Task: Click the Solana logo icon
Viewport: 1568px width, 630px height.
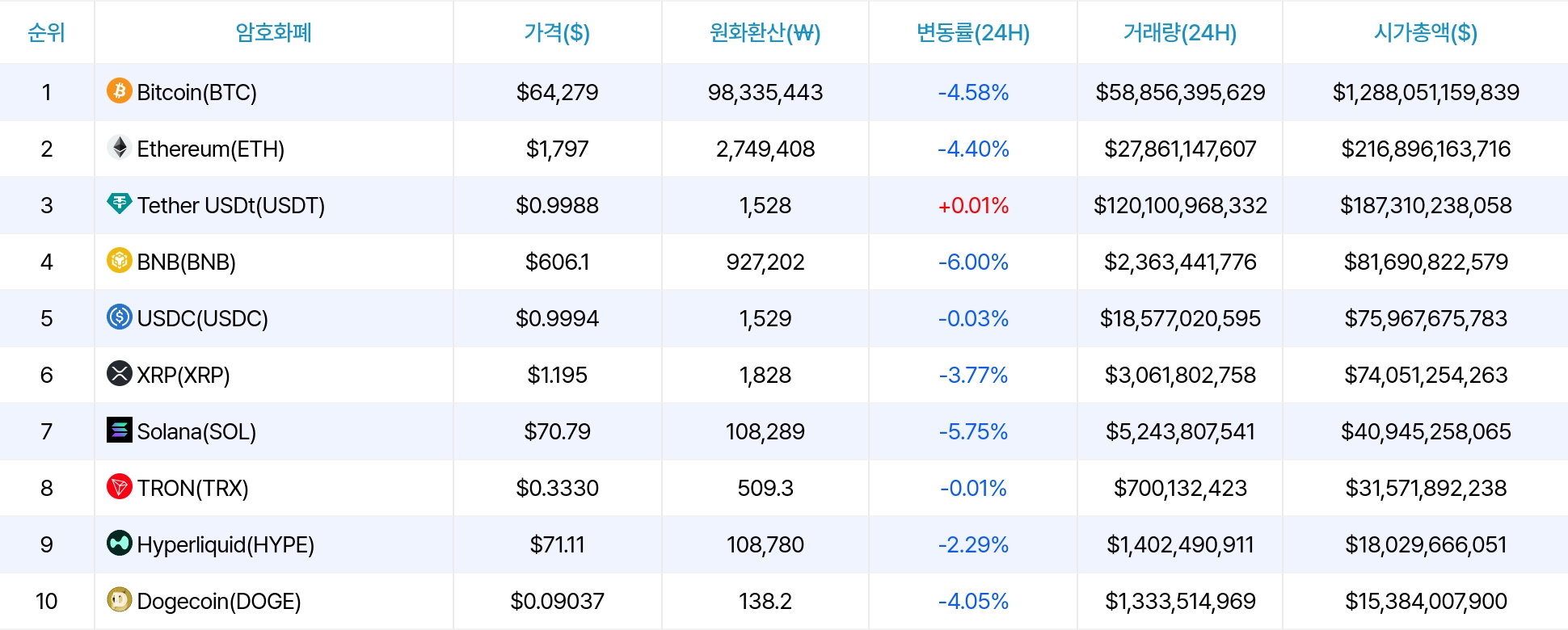Action: point(120,430)
